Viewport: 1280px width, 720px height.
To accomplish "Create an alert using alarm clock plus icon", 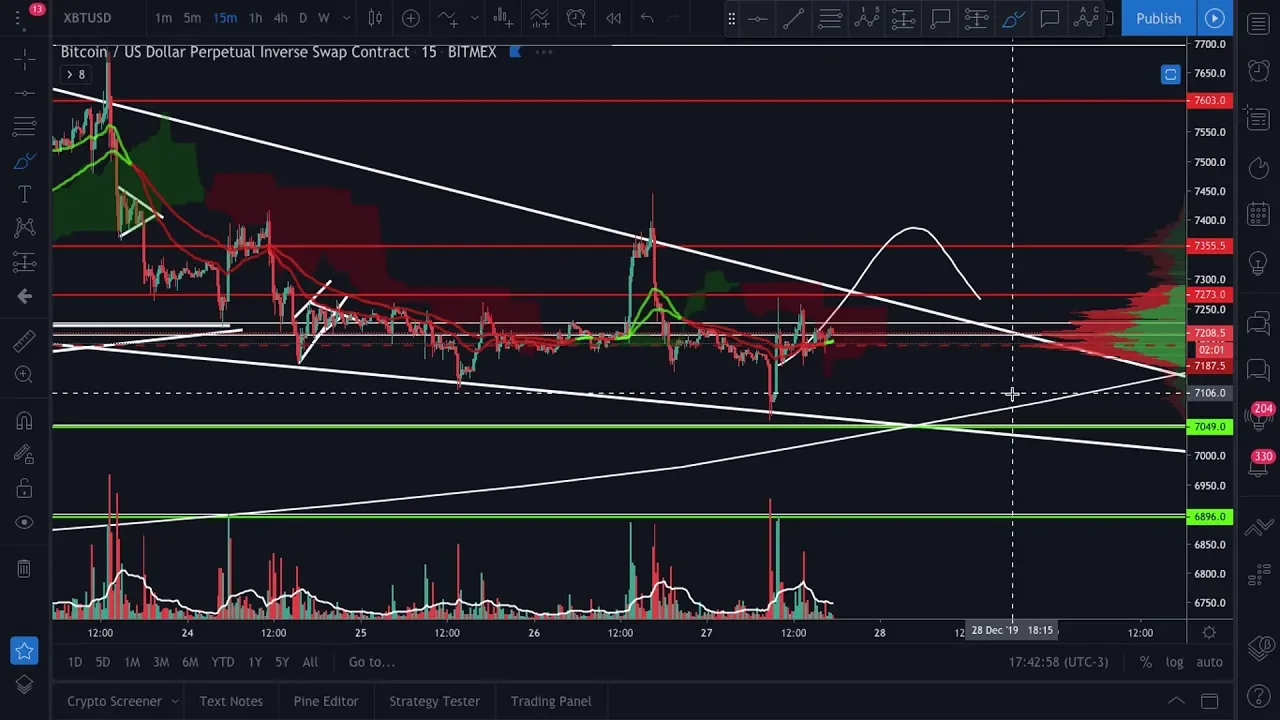I will click(576, 18).
